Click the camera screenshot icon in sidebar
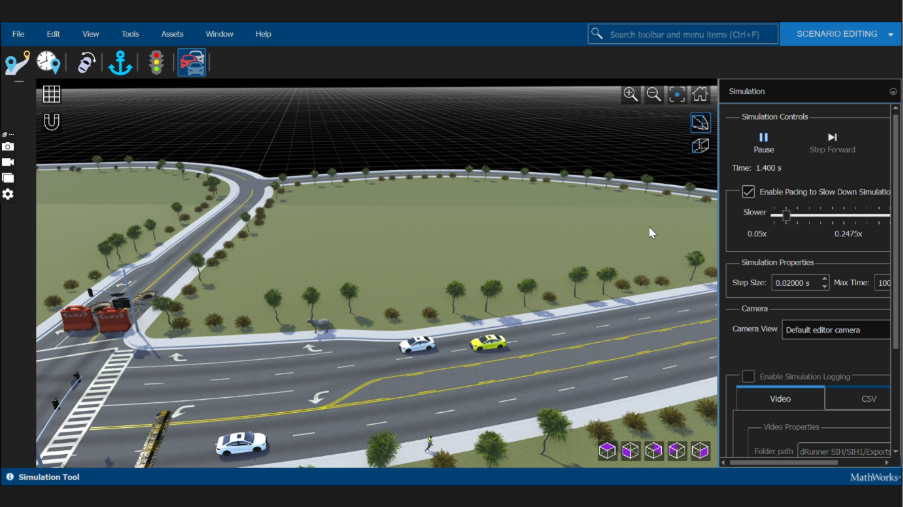Image resolution: width=903 pixels, height=507 pixels. [x=8, y=146]
